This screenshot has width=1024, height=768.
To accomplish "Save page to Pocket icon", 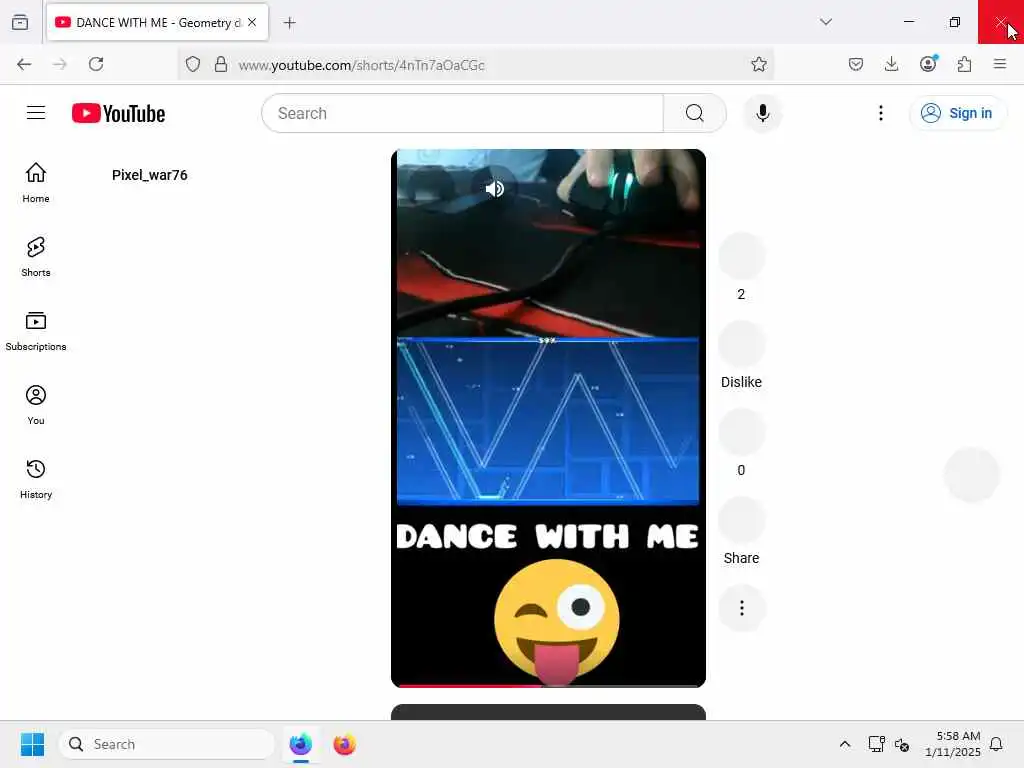I will tap(856, 64).
